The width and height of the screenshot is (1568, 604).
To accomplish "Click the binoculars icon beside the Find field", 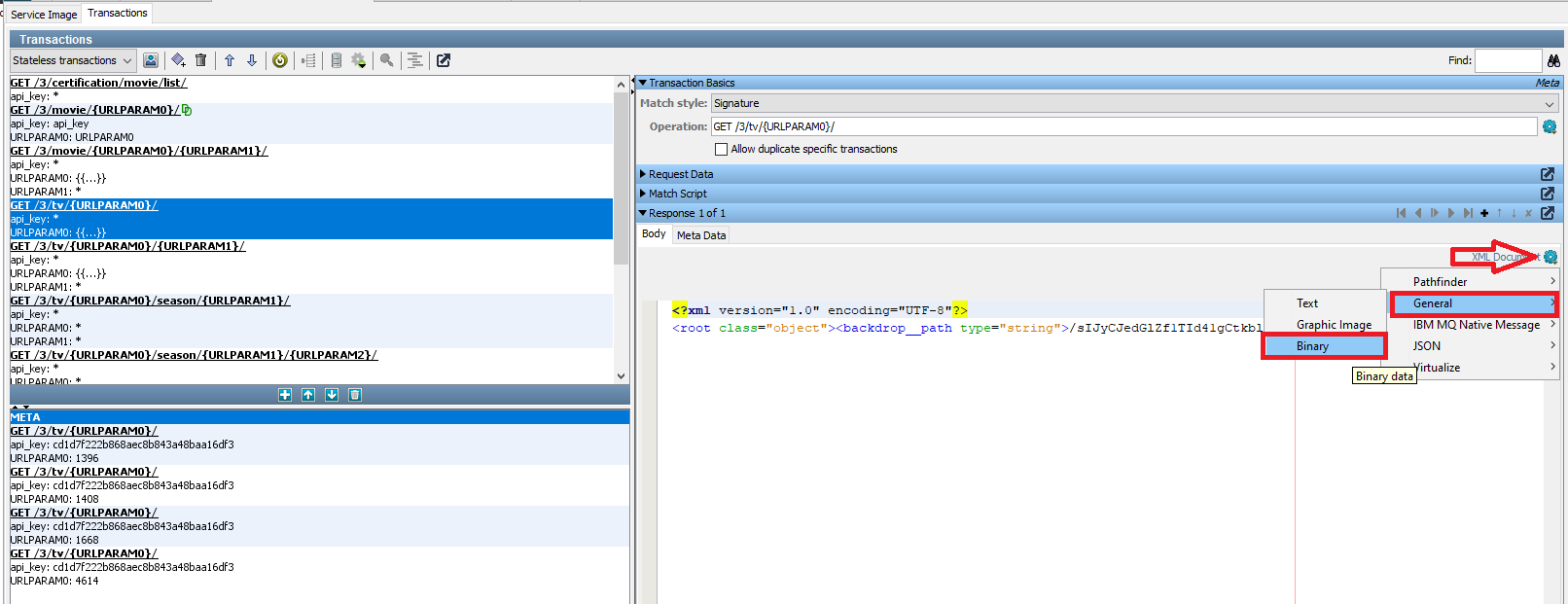I will (x=1553, y=60).
